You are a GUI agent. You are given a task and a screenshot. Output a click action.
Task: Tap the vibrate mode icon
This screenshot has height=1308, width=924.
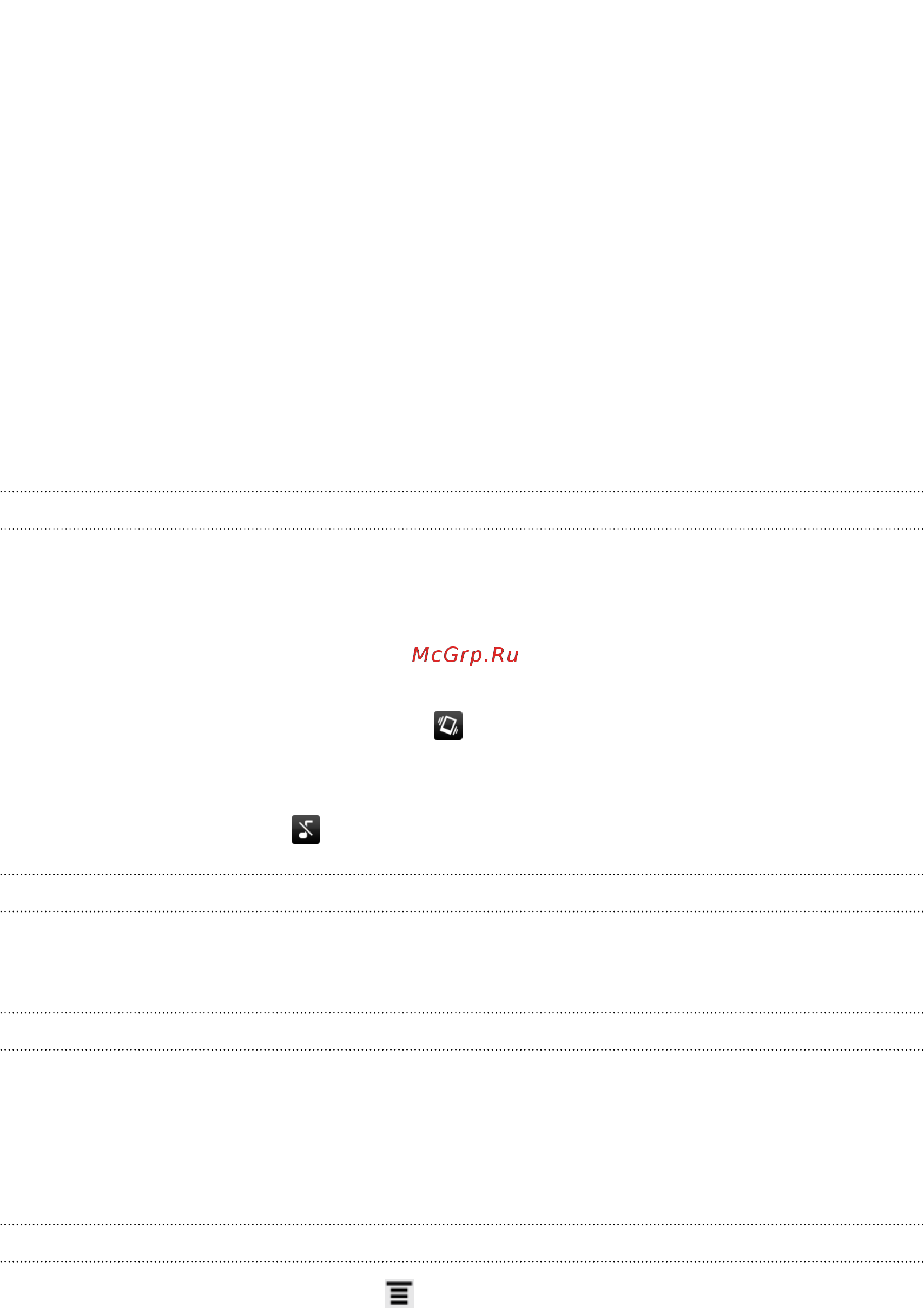tap(448, 725)
